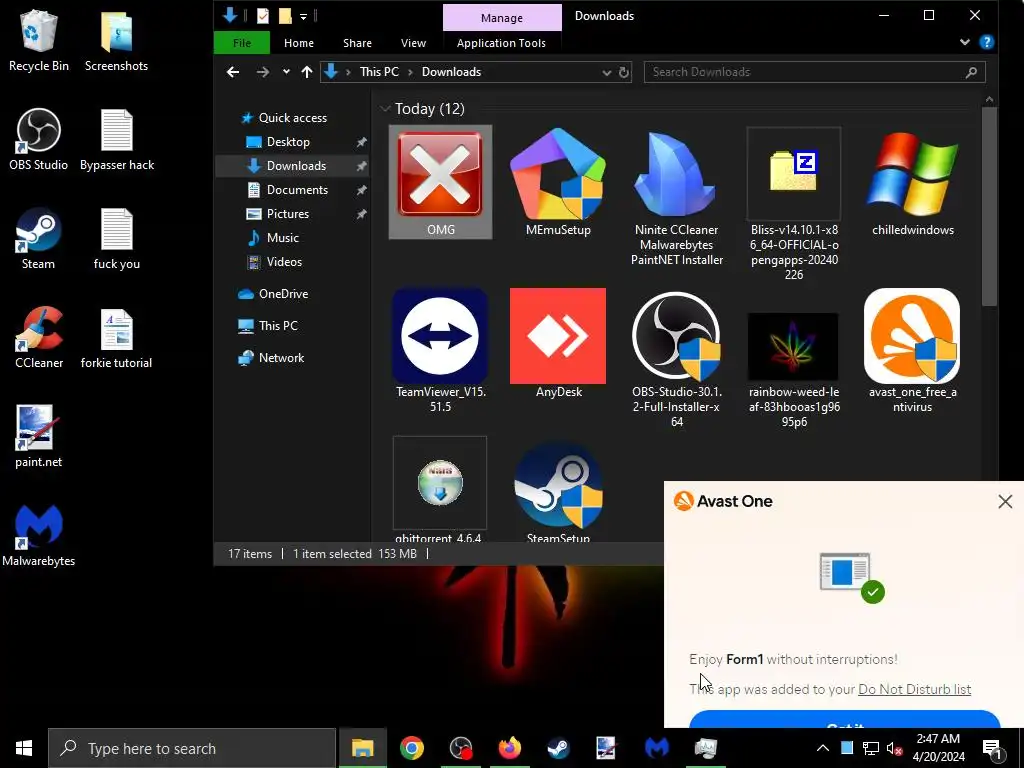This screenshot has height=768, width=1024.
Task: Go forward in File Explorer
Action: [x=263, y=72]
